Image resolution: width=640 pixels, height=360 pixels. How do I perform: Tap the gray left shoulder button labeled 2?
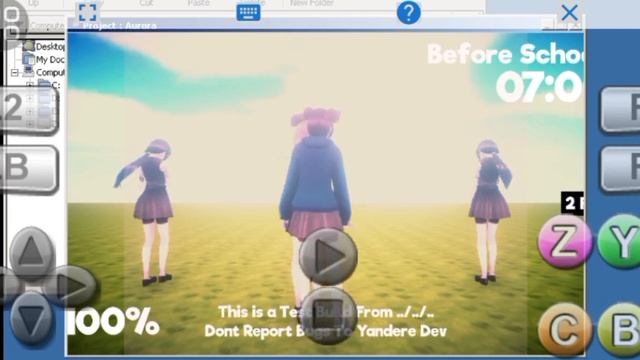click(x=28, y=109)
